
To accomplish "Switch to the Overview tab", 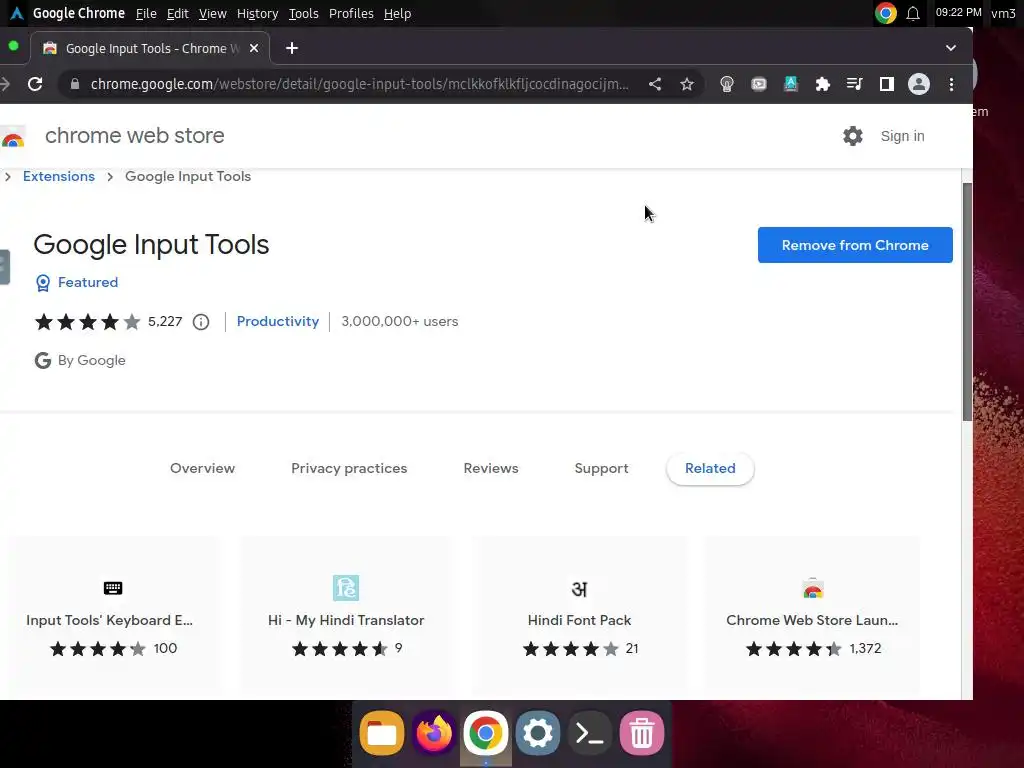I will pos(202,469).
